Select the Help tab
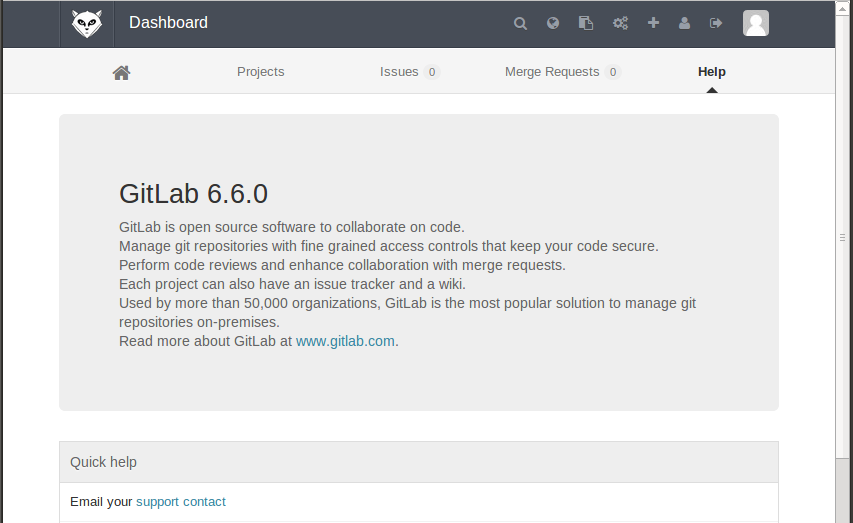The height and width of the screenshot is (523, 853). tap(712, 72)
